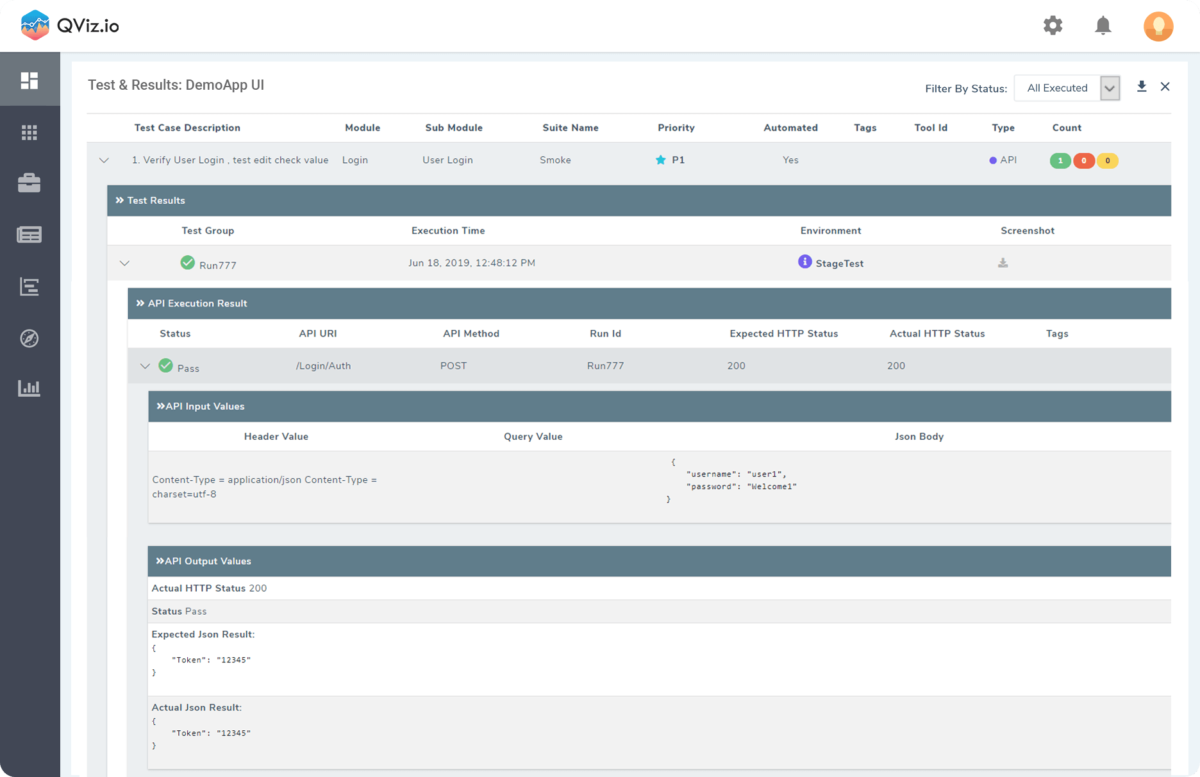The image size is (1200, 777).
Task: Open the analytics levels icon in sidebar
Action: tap(30, 287)
